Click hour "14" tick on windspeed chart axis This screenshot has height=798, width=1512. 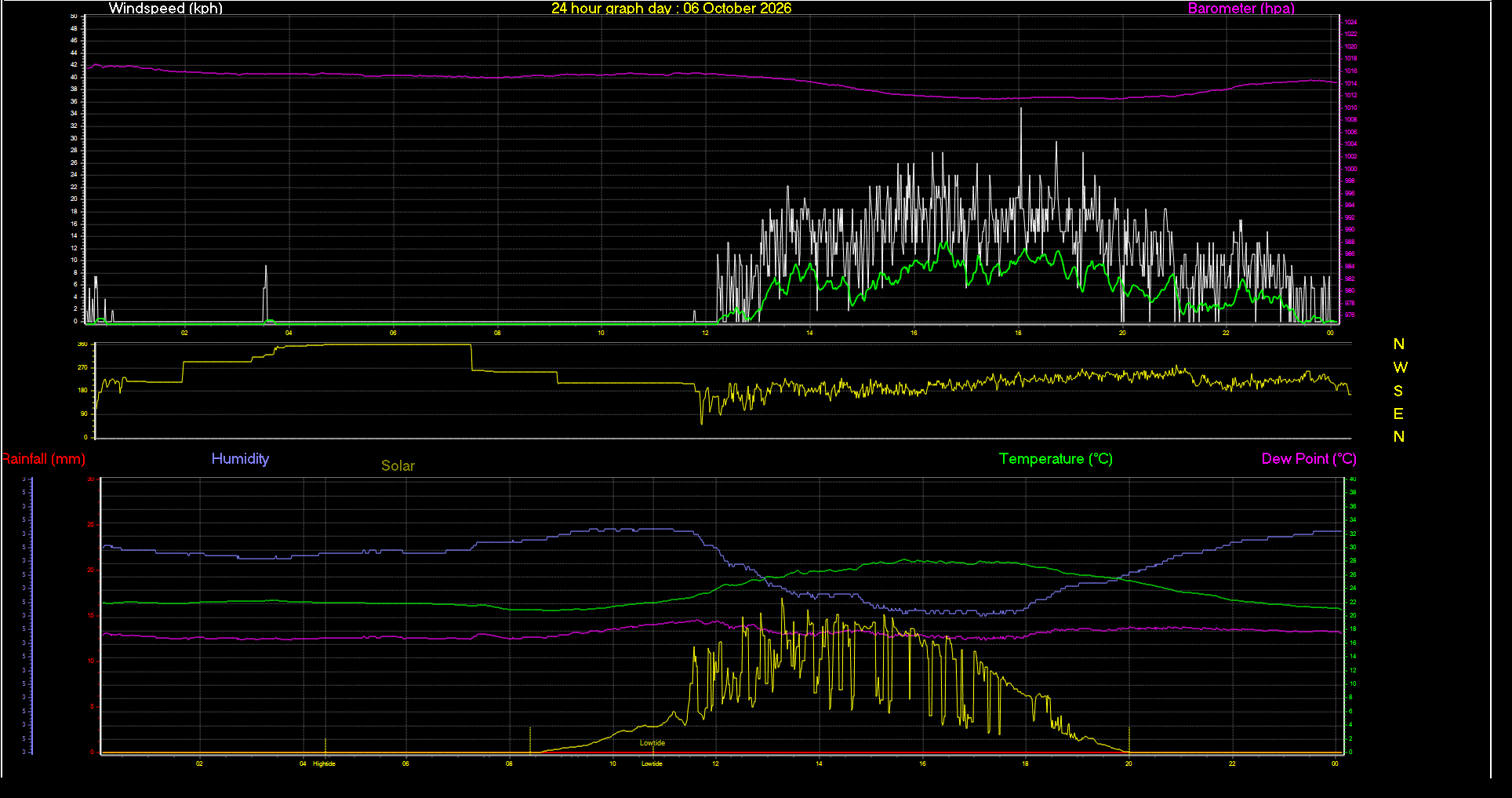[x=809, y=333]
